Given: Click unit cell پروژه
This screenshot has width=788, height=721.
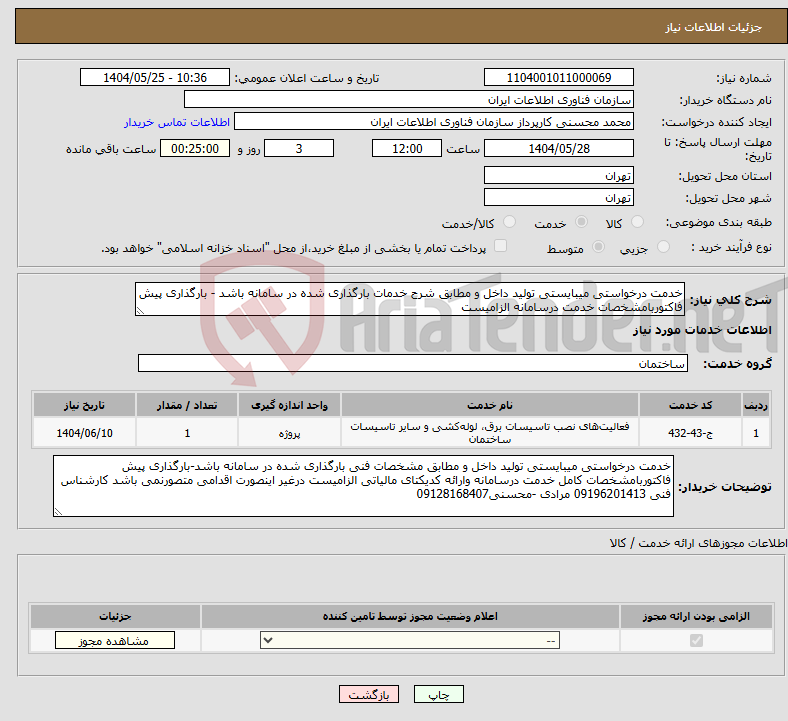Looking at the screenshot, I should click(x=289, y=433).
